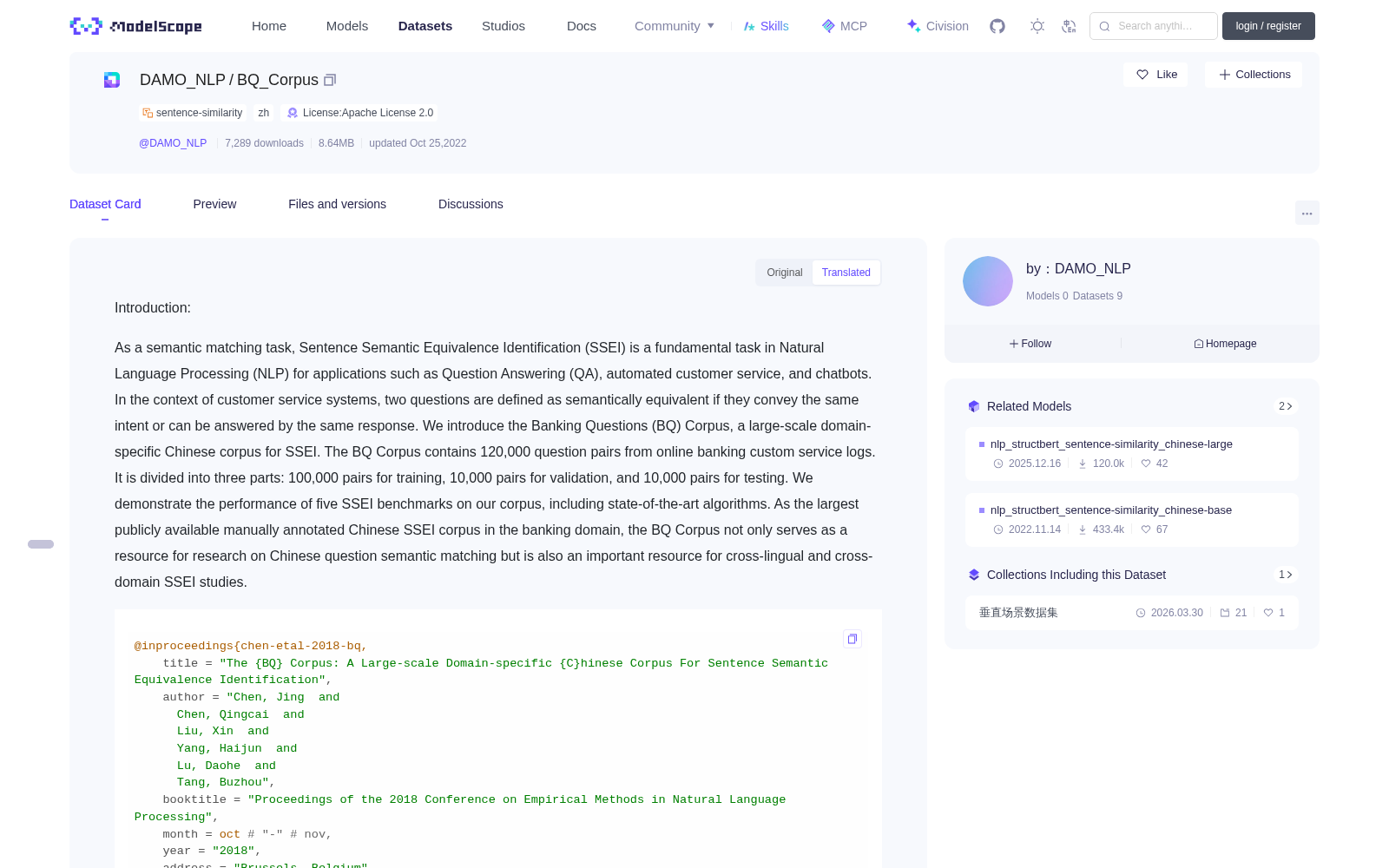Add dataset to Collections

click(1254, 75)
